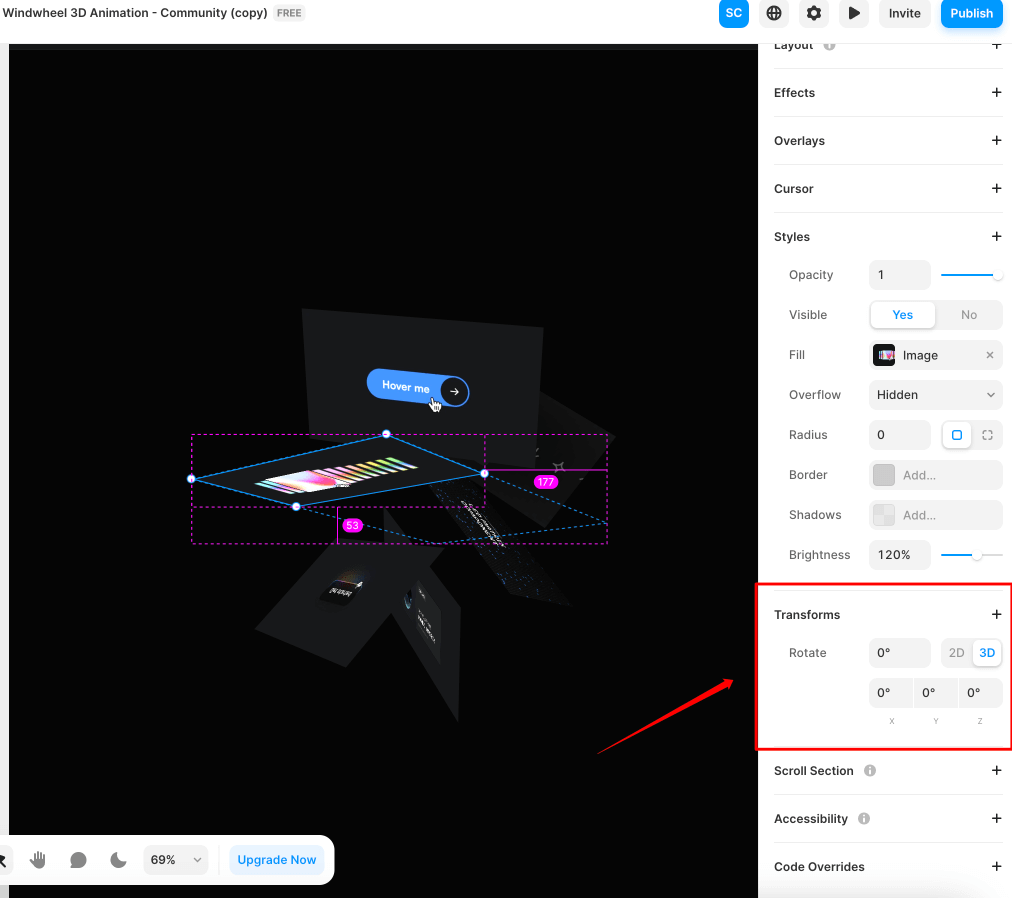Select the comment bubble tool
Screen dimensions: 1012x898
tap(78, 860)
